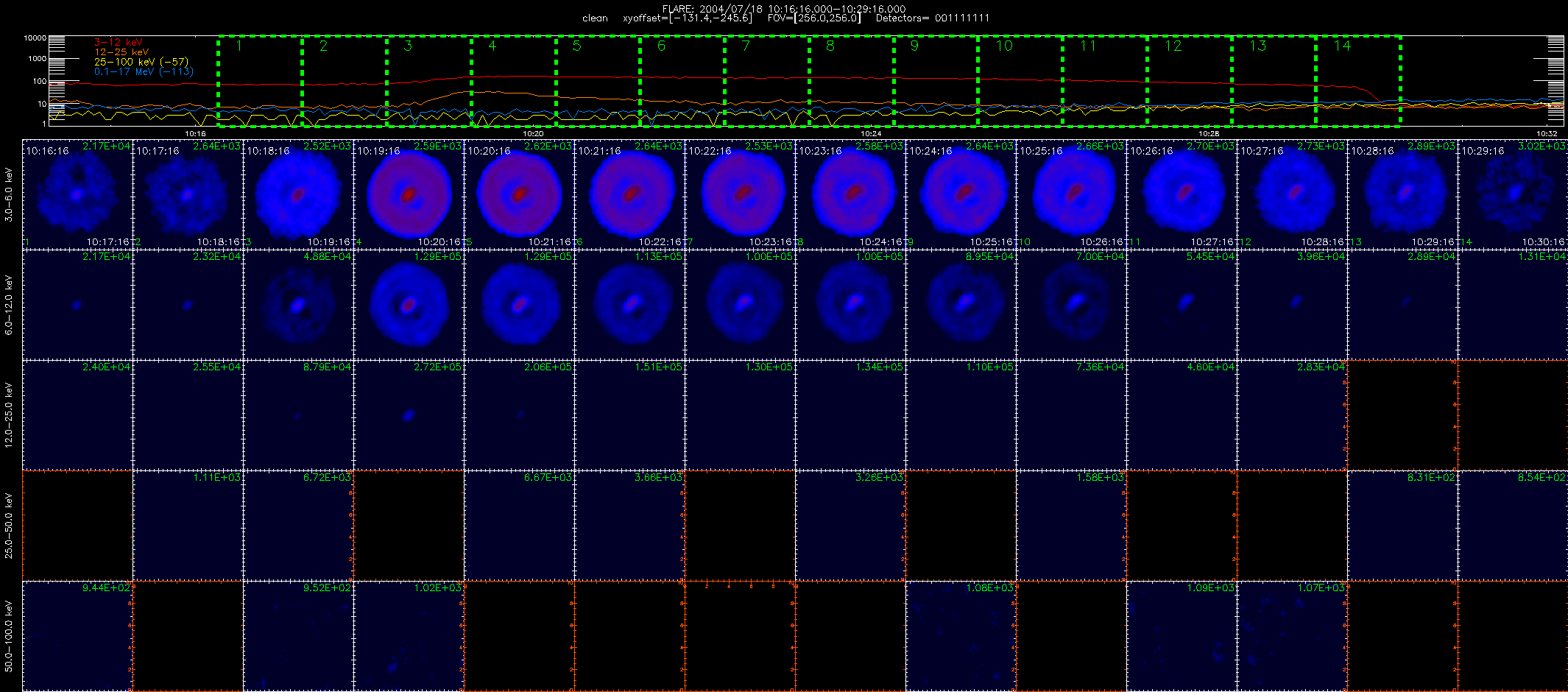
Task: Open the 3-6 keV image starting 10:19:16
Action: click(x=409, y=194)
